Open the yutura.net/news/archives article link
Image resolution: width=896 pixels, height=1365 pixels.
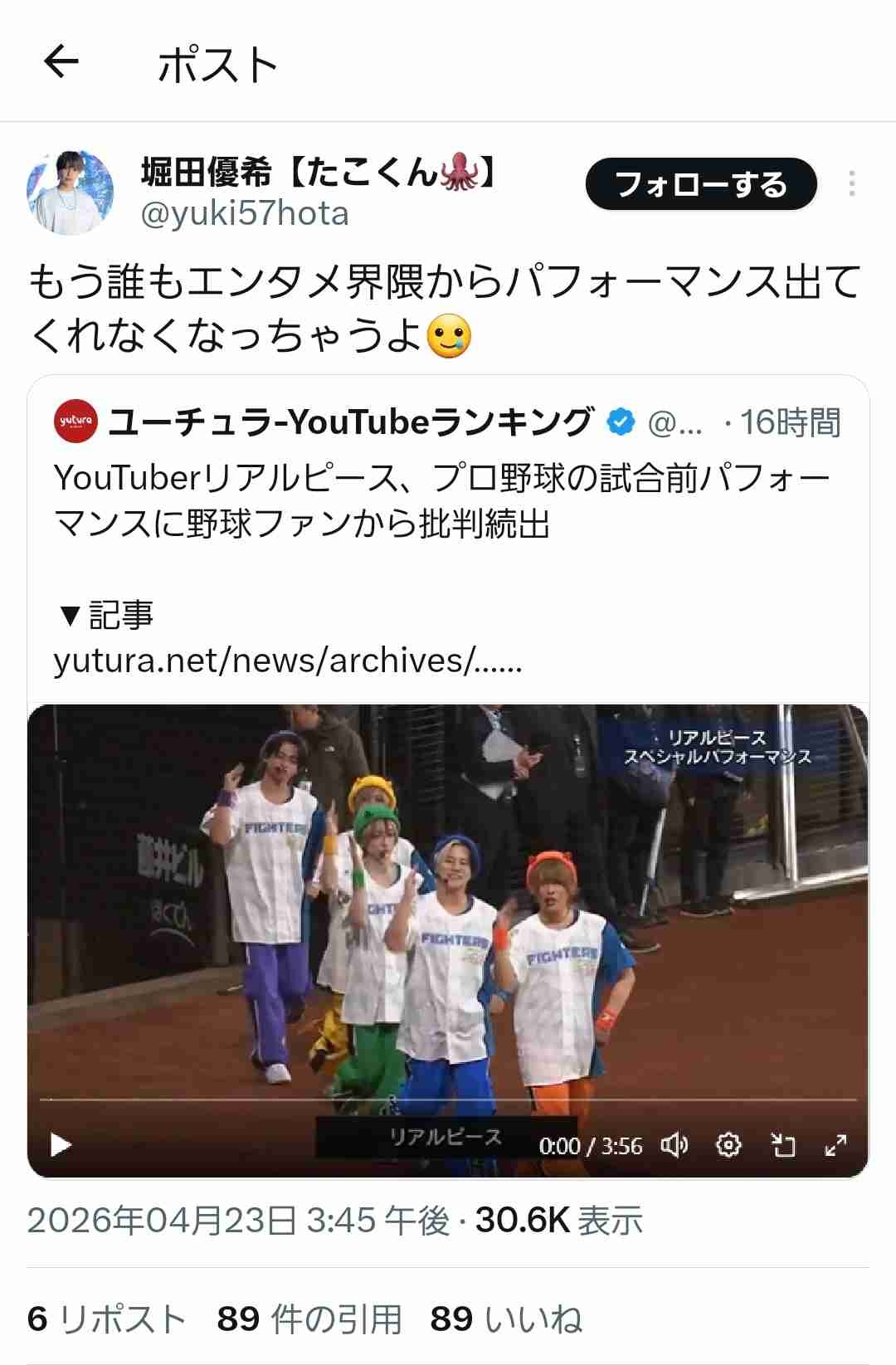288,661
